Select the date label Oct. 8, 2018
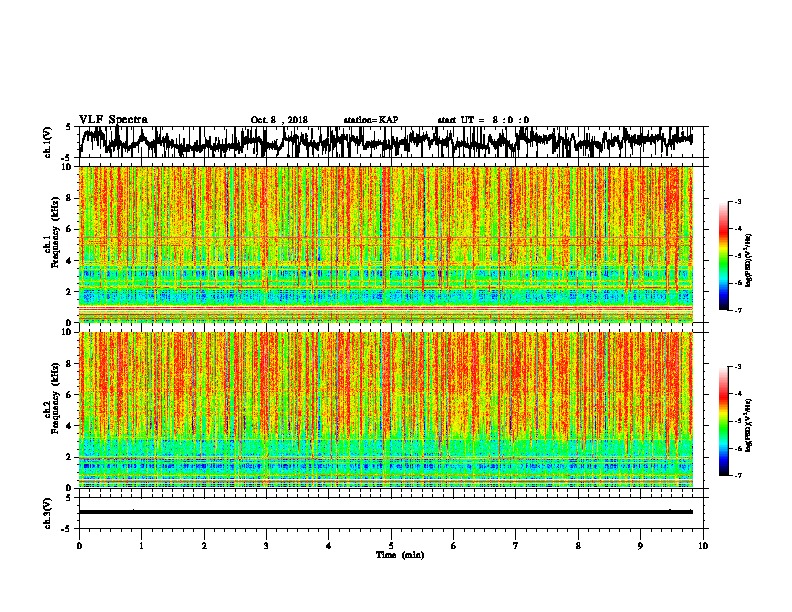792x612 pixels. (x=279, y=120)
